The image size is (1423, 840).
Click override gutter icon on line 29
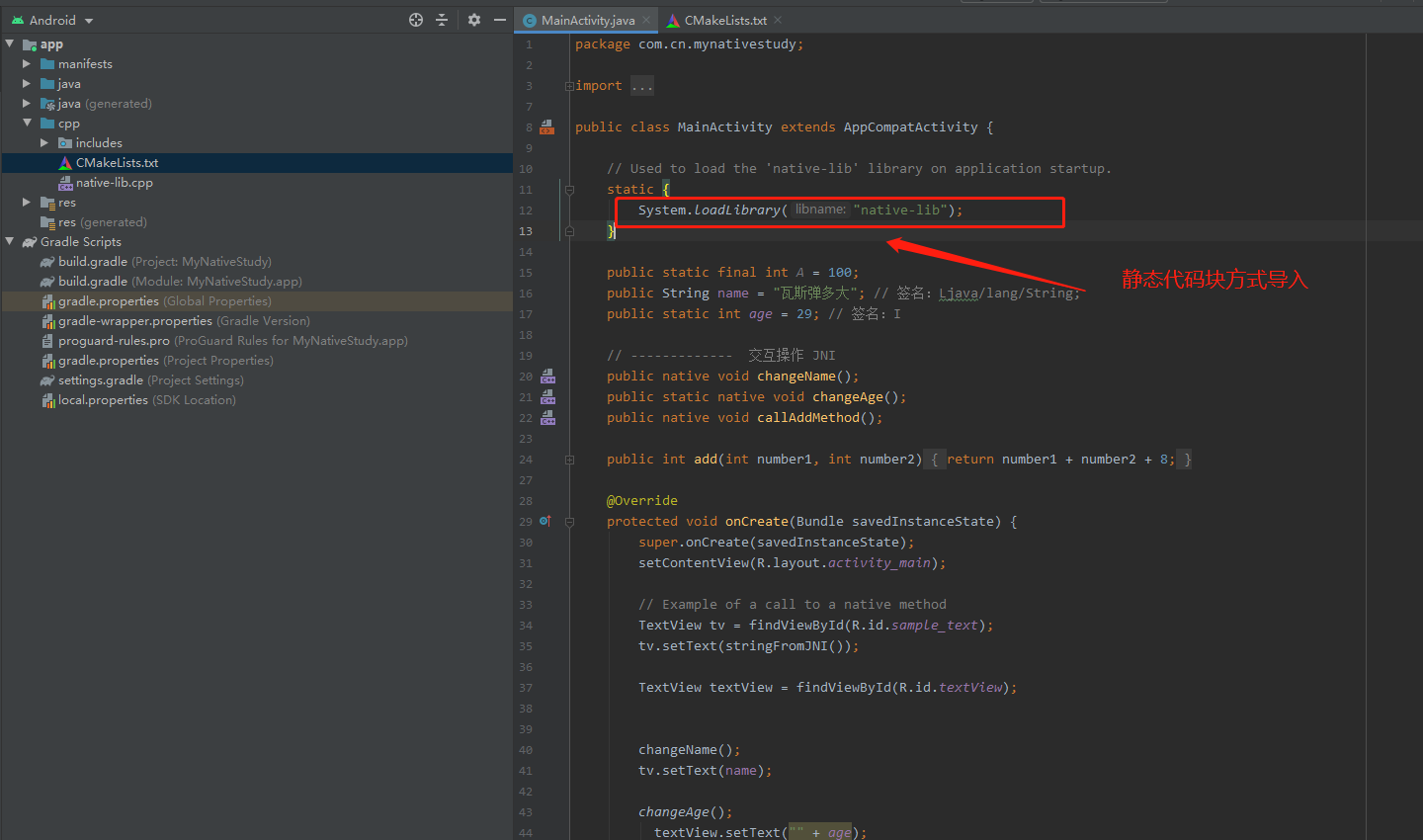pos(544,521)
